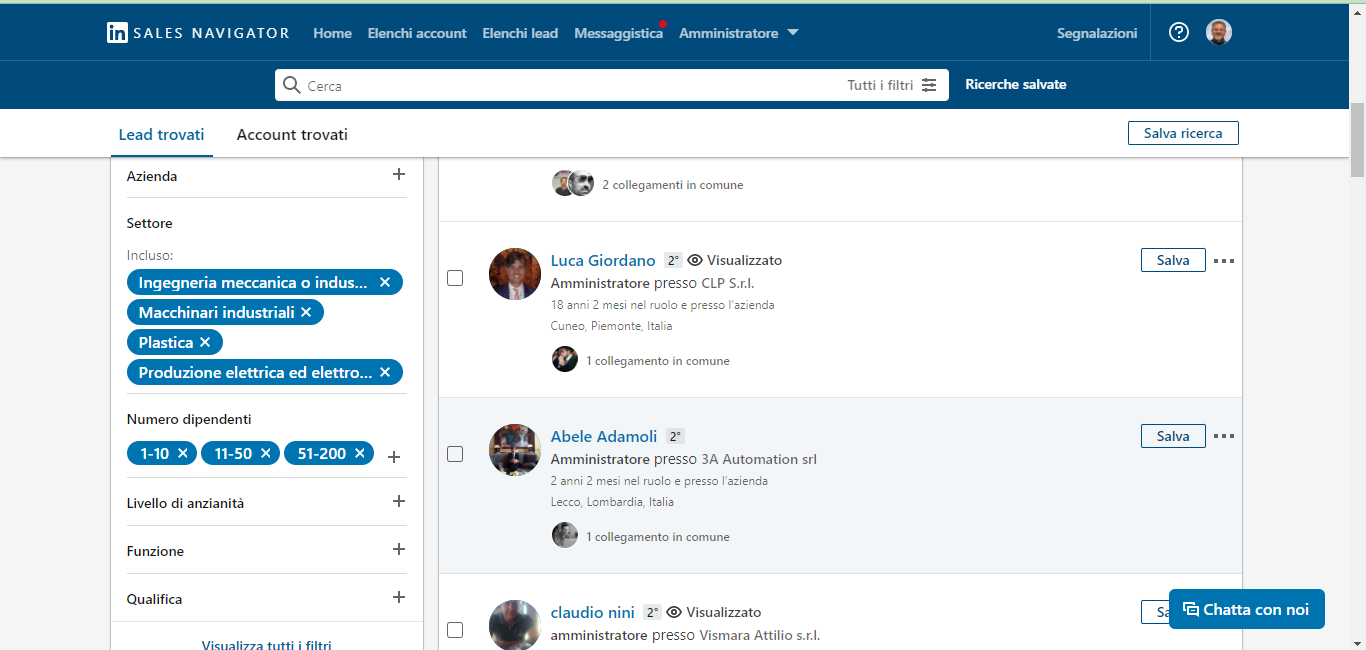1366x650 pixels.
Task: Open more options dots for Luca Giordano
Action: pyautogui.click(x=1224, y=261)
